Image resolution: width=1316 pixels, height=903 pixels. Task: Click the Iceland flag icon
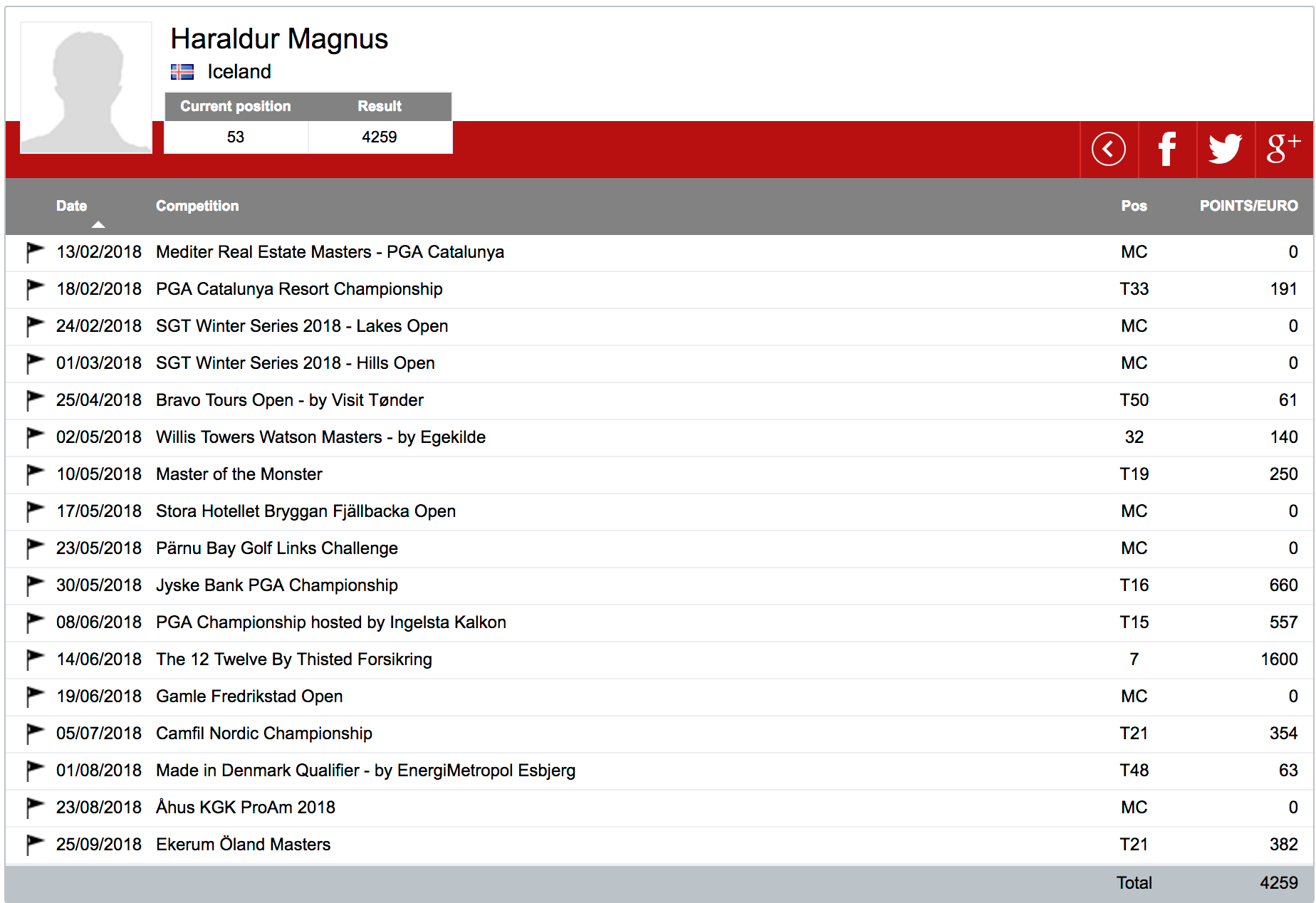[182, 72]
